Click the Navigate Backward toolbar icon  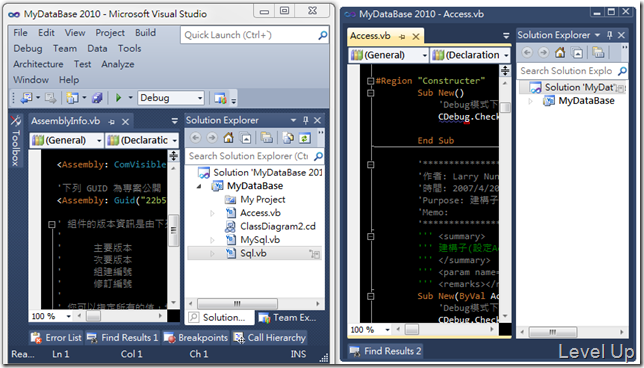[x=26, y=98]
